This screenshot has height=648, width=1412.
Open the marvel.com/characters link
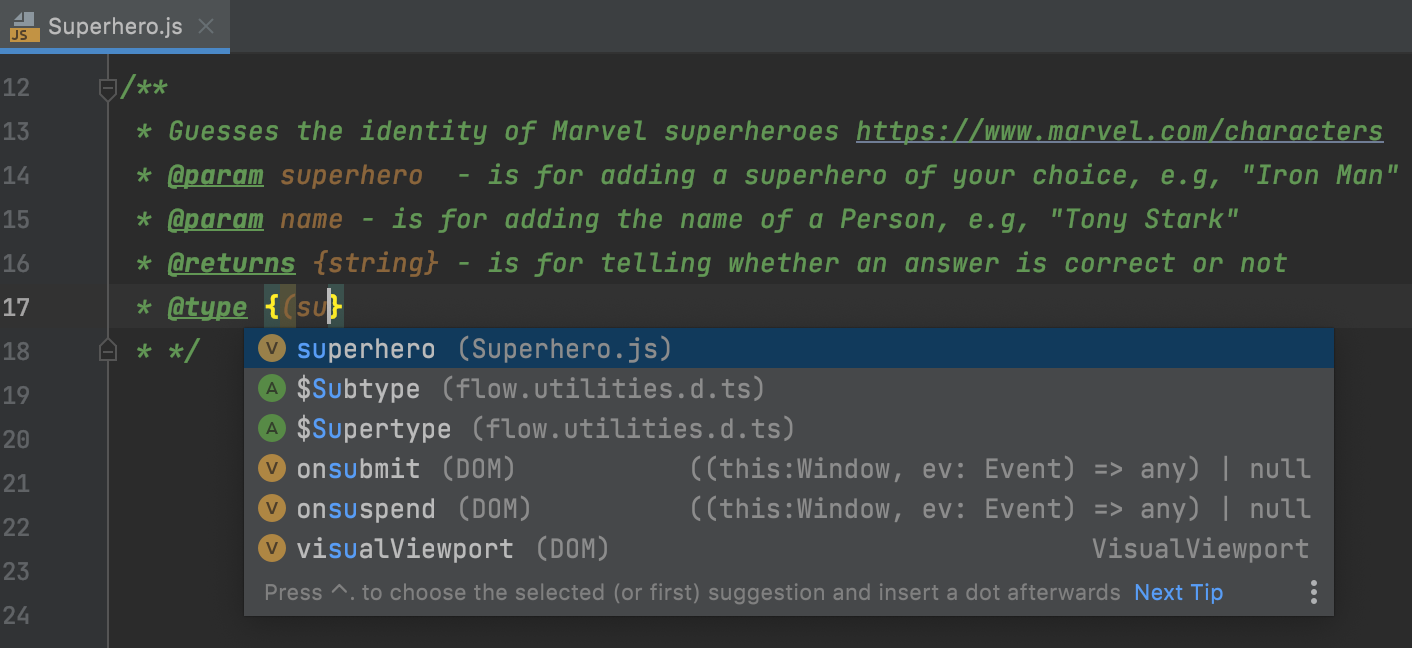[1119, 131]
